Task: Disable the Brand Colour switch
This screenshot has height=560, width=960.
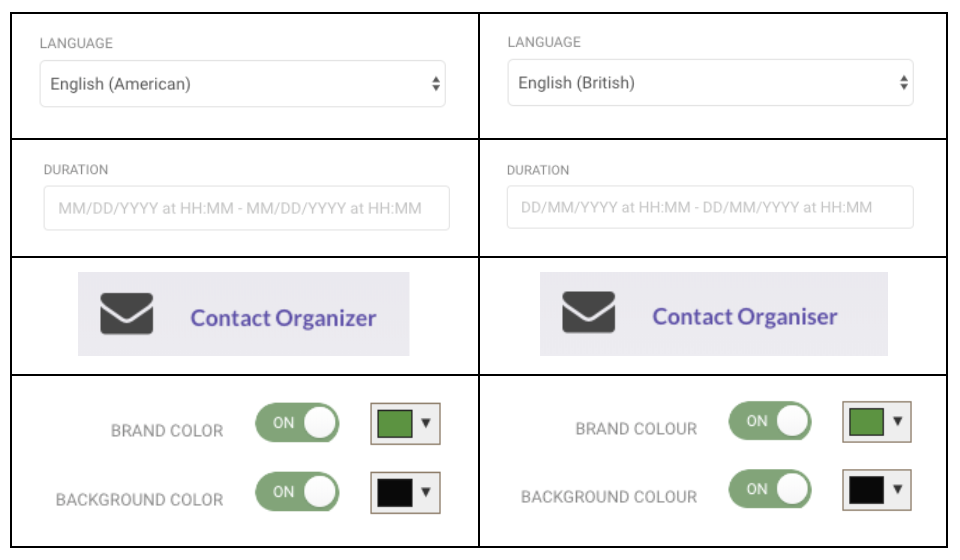Action: (x=770, y=421)
